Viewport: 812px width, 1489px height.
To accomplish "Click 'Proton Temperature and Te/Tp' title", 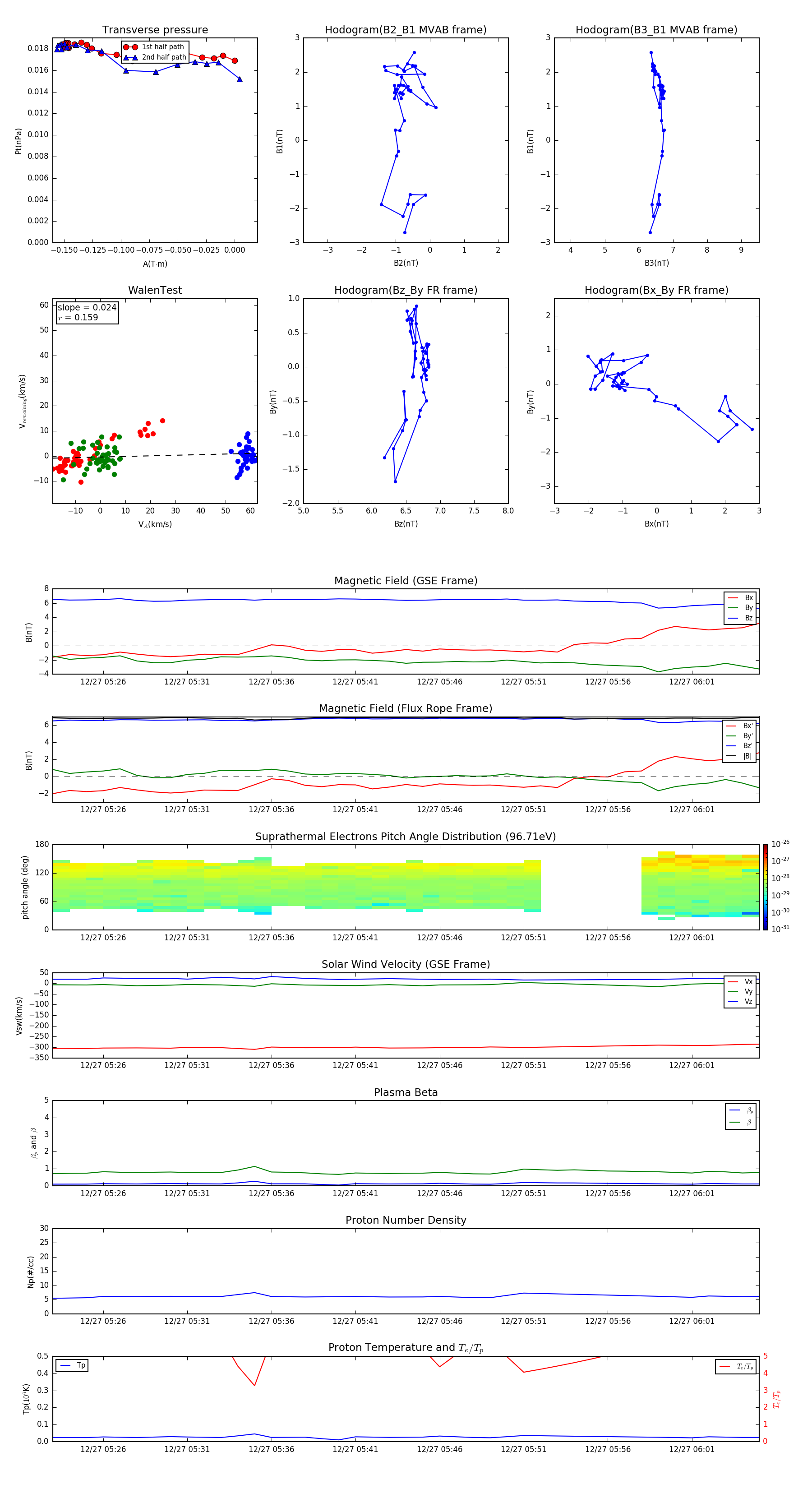I will pyautogui.click(x=406, y=1348).
